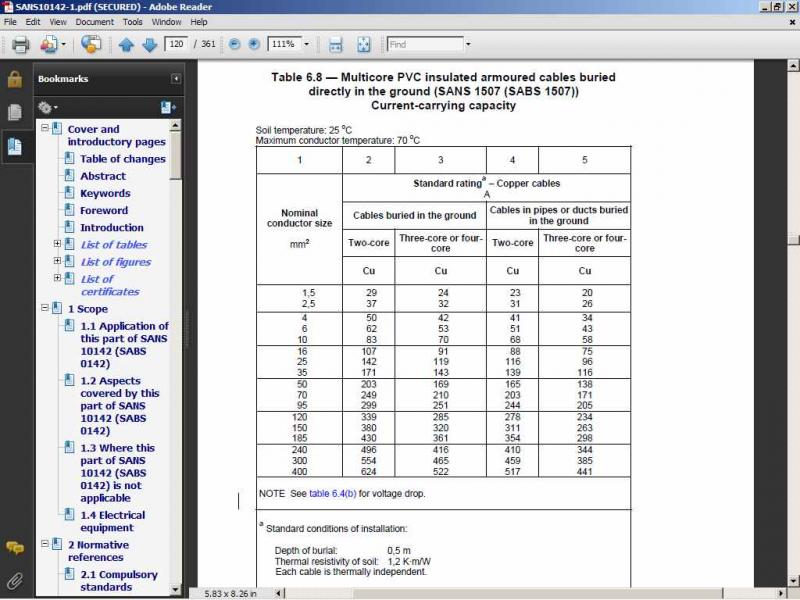This screenshot has height=600, width=800.
Task: Open the Tools menu
Action: [x=132, y=21]
